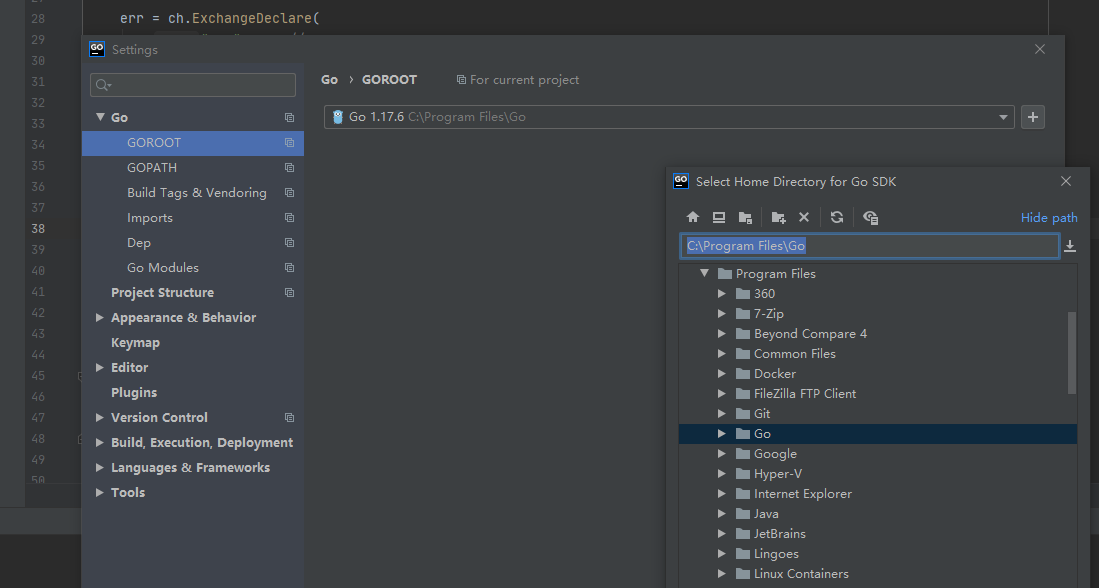1099x588 pixels.
Task: Click project-scope icon beside GOPATH
Action: coord(289,168)
